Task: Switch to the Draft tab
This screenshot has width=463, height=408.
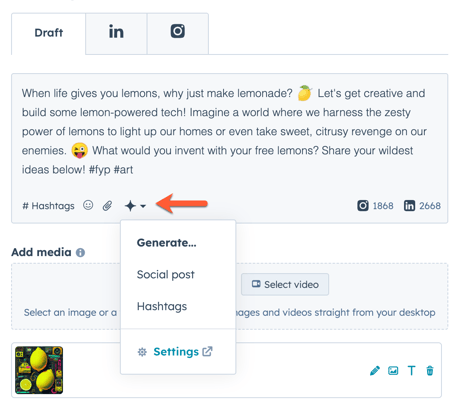Action: (49, 33)
